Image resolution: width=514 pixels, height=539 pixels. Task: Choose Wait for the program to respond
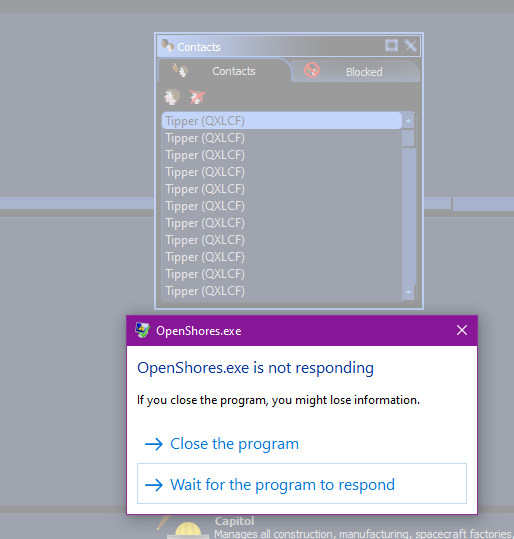[302, 484]
